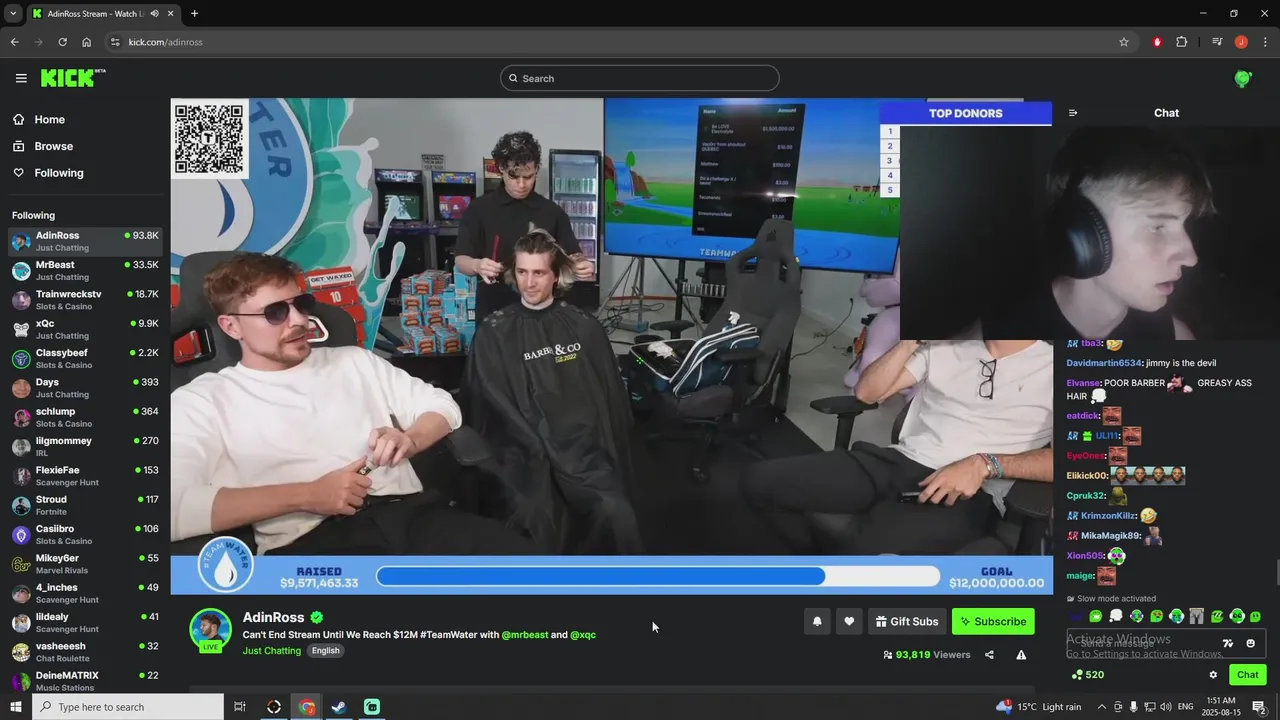Click the green Chat send button

point(1247,675)
